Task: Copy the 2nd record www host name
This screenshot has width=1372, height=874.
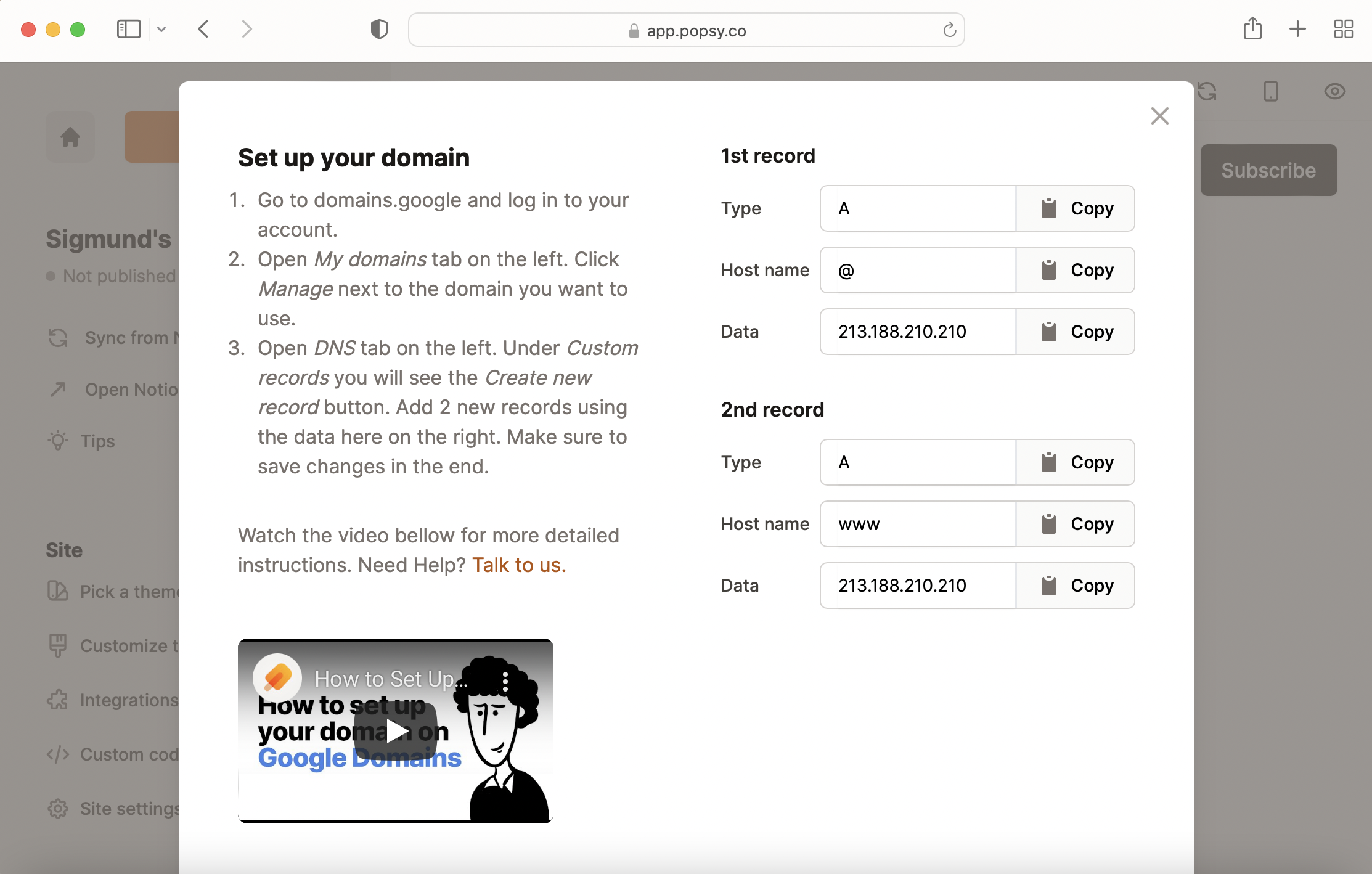Action: tap(1075, 524)
